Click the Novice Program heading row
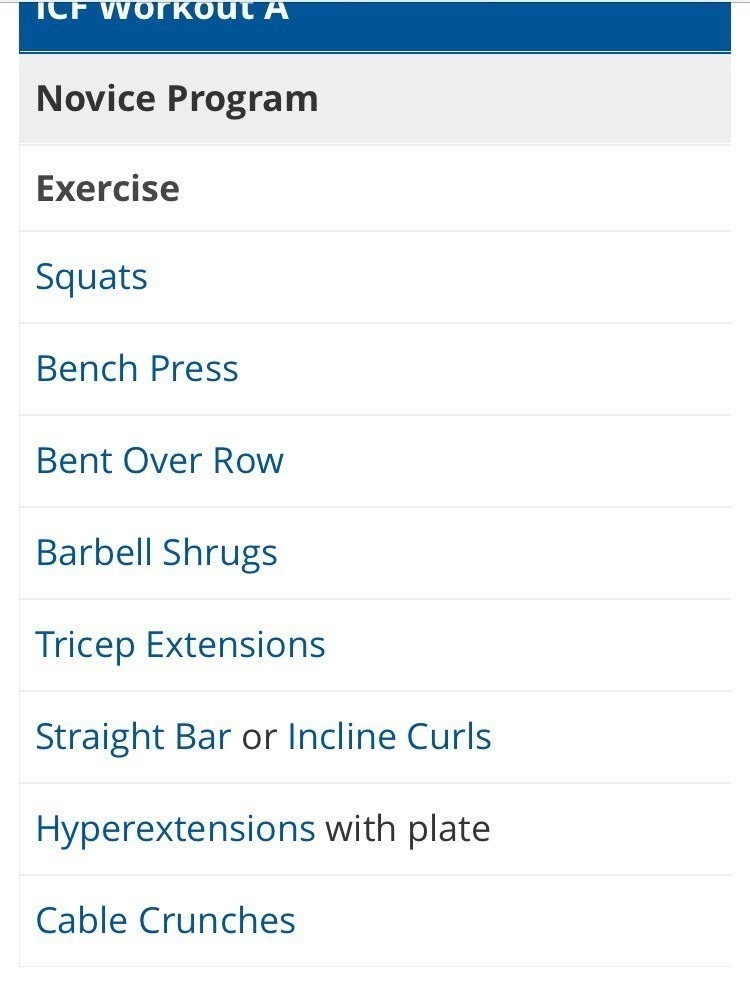Screen dimensions: 750x985 coord(375,99)
